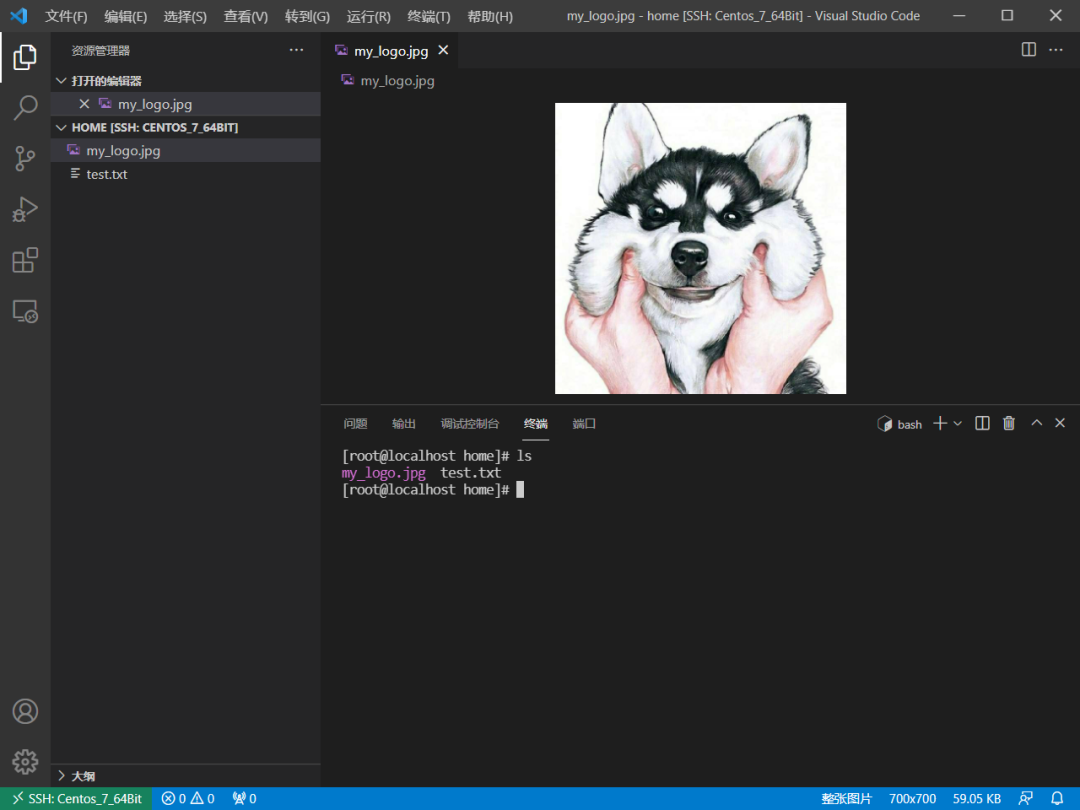This screenshot has width=1080, height=810.
Task: Collapse the 打开的编辑器 section
Action: [x=186, y=81]
